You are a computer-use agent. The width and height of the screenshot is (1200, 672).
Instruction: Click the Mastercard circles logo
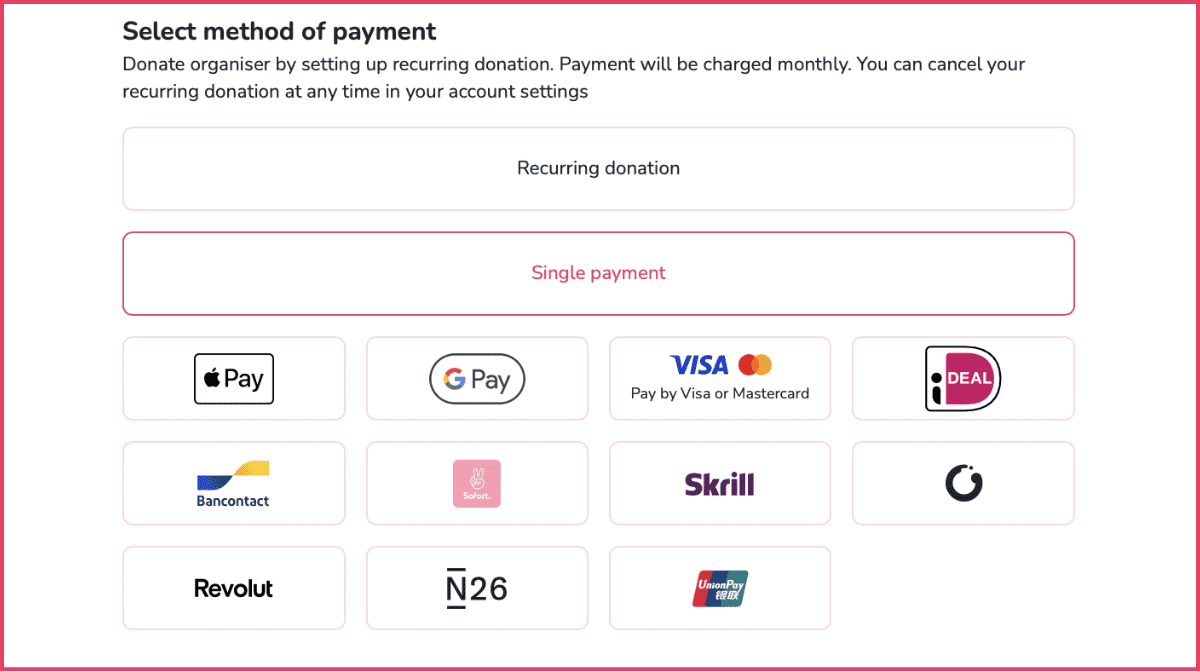[755, 365]
